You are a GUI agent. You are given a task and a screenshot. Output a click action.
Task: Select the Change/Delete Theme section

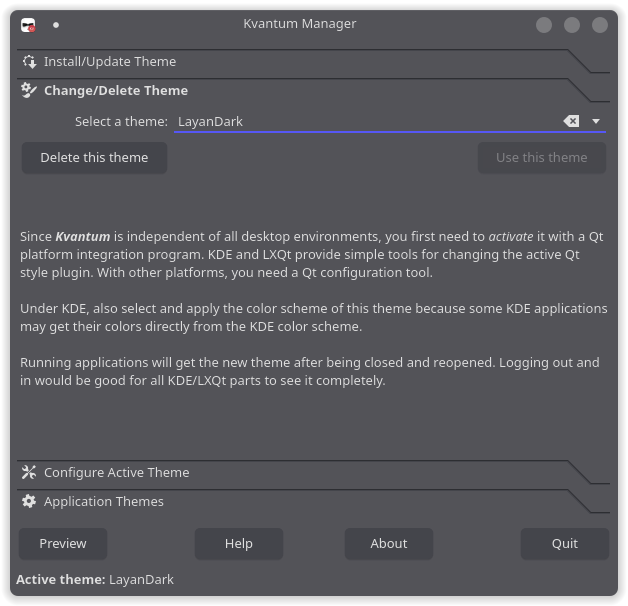tap(313, 91)
